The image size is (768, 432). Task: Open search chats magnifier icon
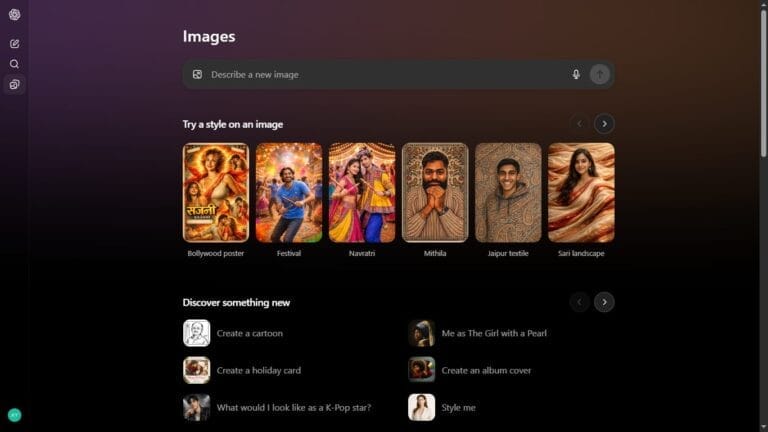[14, 64]
